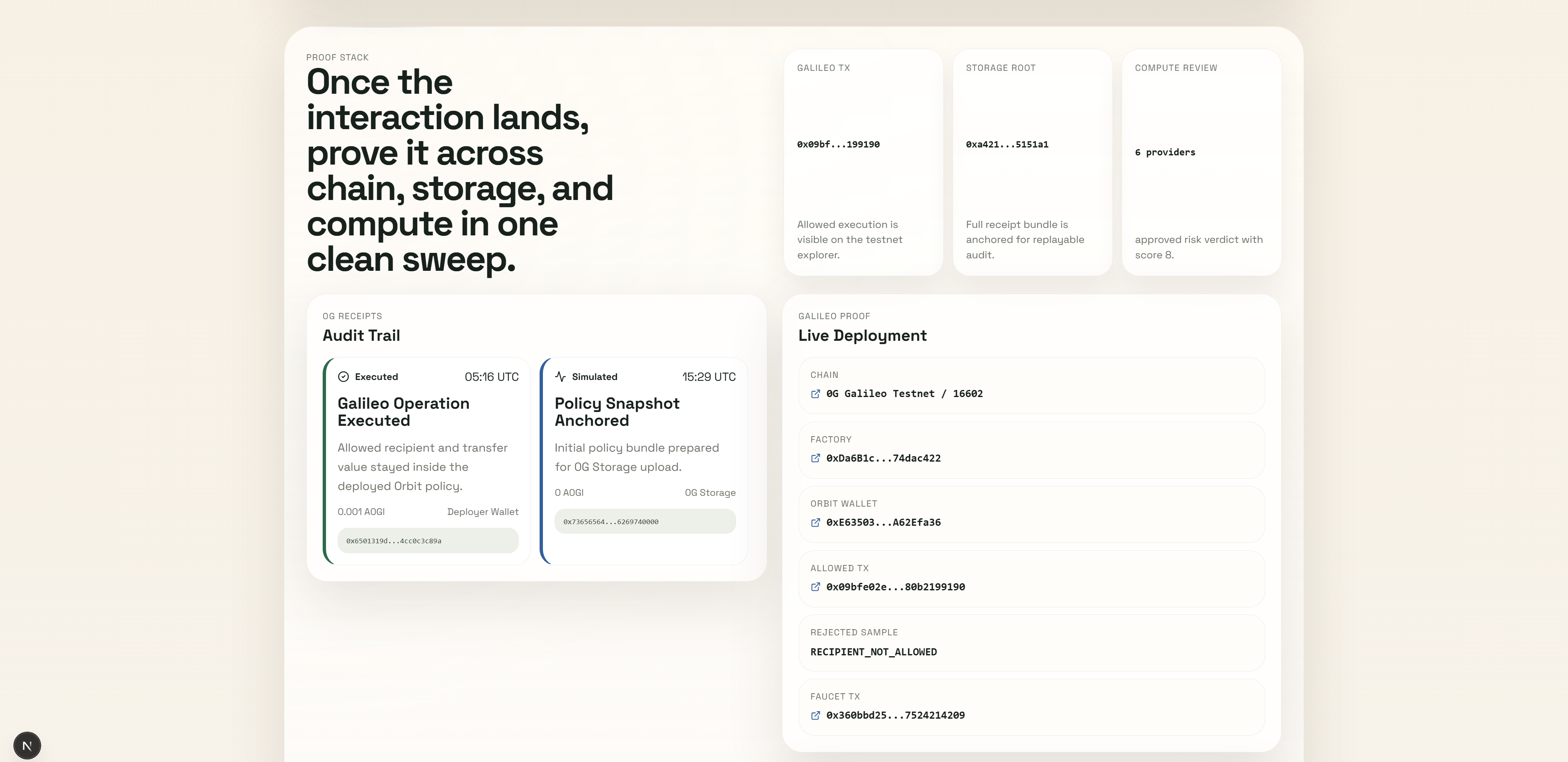Click the hash chip 0x6501319d...4cc0c3c89a
Image resolution: width=1568 pixels, height=762 pixels.
point(428,541)
